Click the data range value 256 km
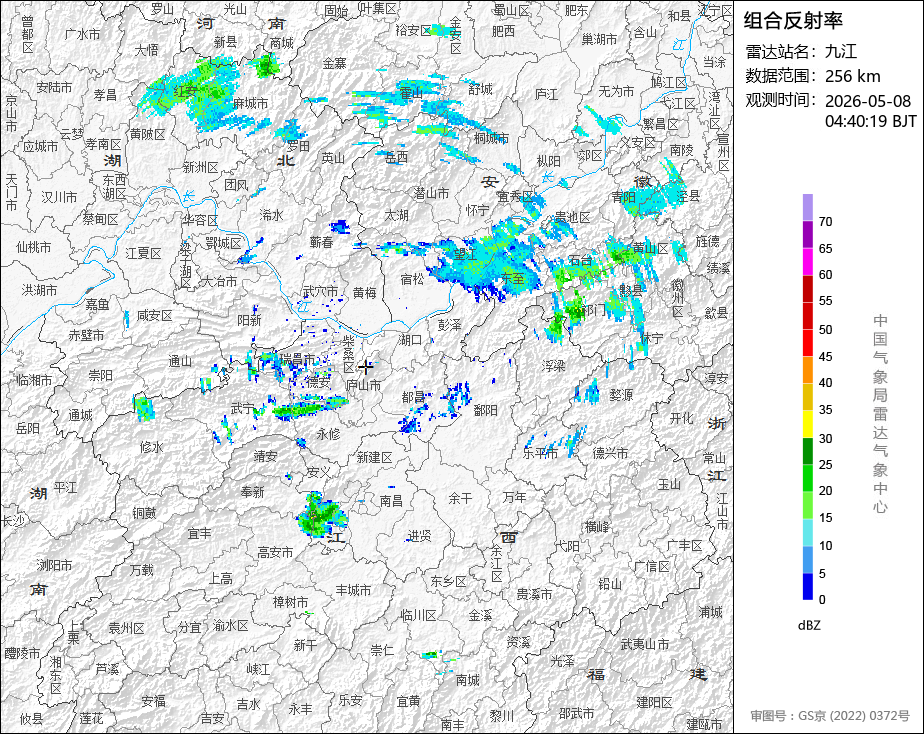This screenshot has height=734, width=924. pyautogui.click(x=853, y=76)
